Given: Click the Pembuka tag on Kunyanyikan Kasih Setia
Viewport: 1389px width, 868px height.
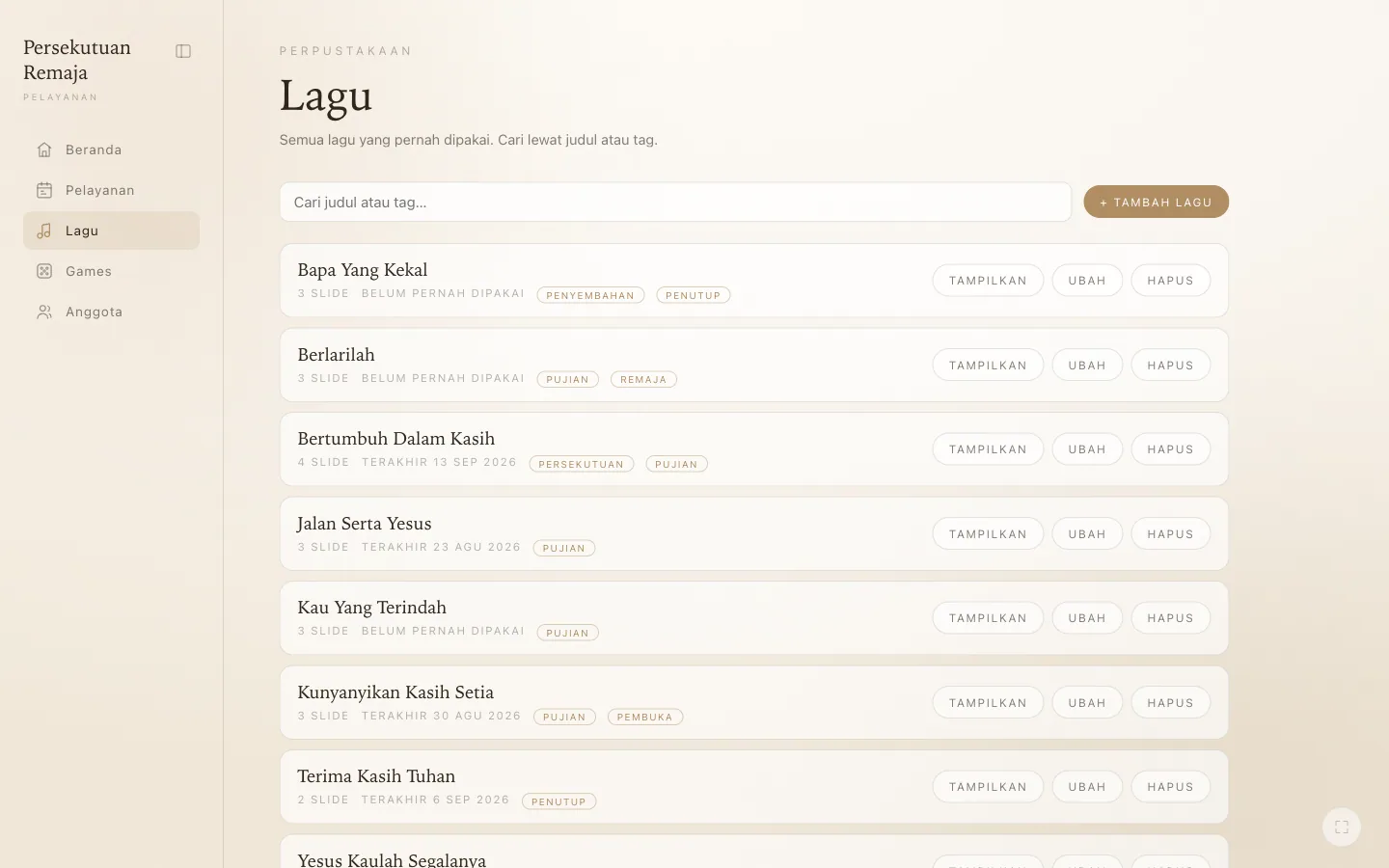Looking at the screenshot, I should click(645, 718).
